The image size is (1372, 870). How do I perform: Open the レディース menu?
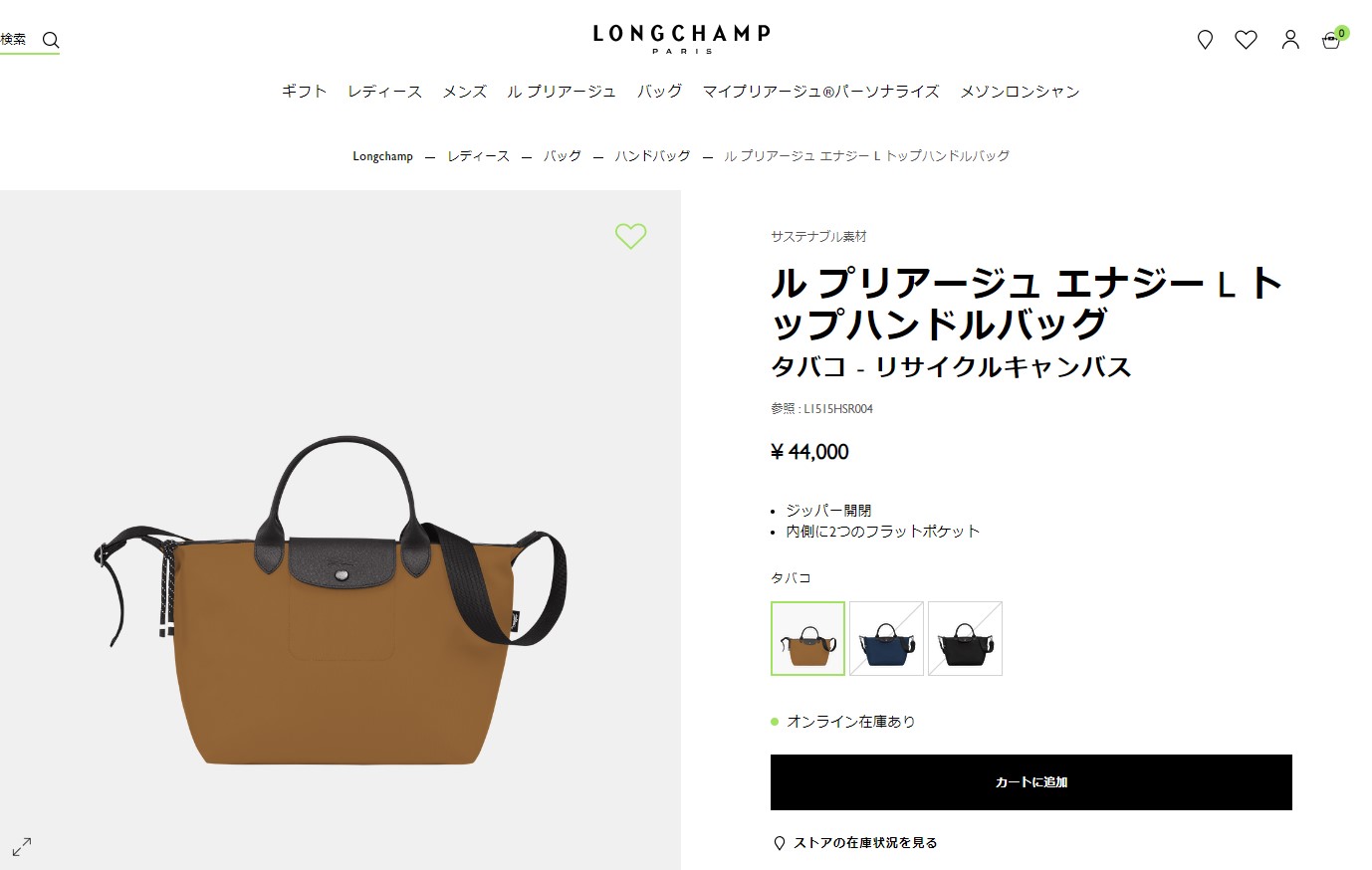point(384,92)
